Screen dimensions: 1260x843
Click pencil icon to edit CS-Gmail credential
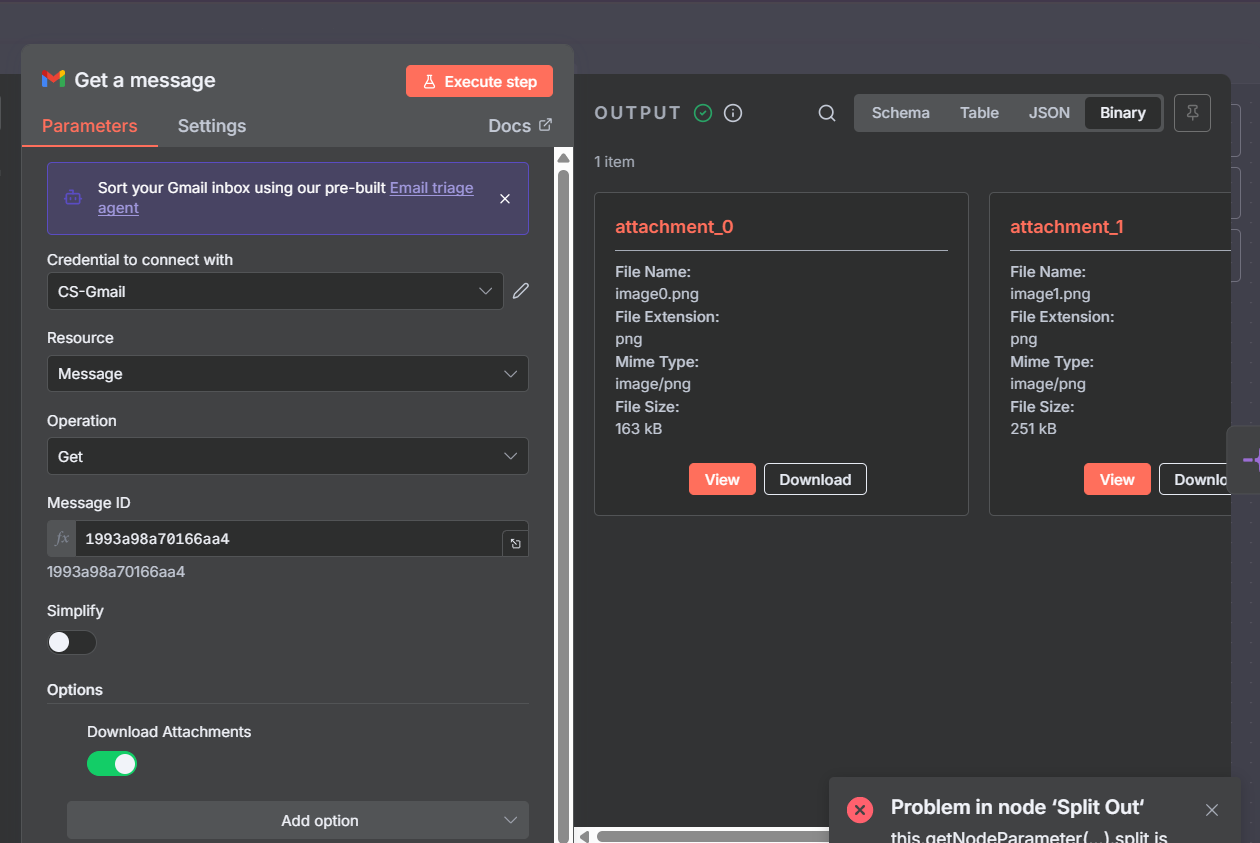(520, 291)
